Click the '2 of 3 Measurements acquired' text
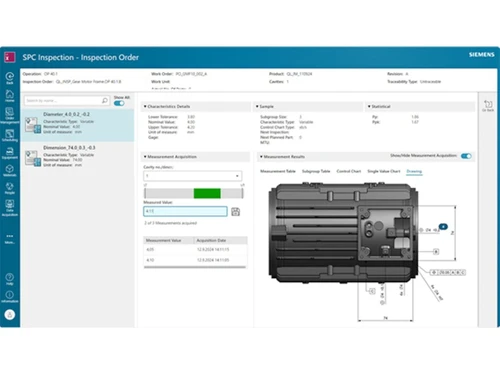Image resolution: width=500 pixels, height=375 pixels. pos(171,223)
